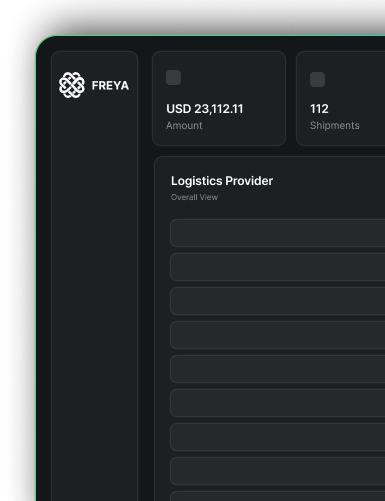
Task: Select fifth row in Logistics Provider list
Action: tap(277, 369)
